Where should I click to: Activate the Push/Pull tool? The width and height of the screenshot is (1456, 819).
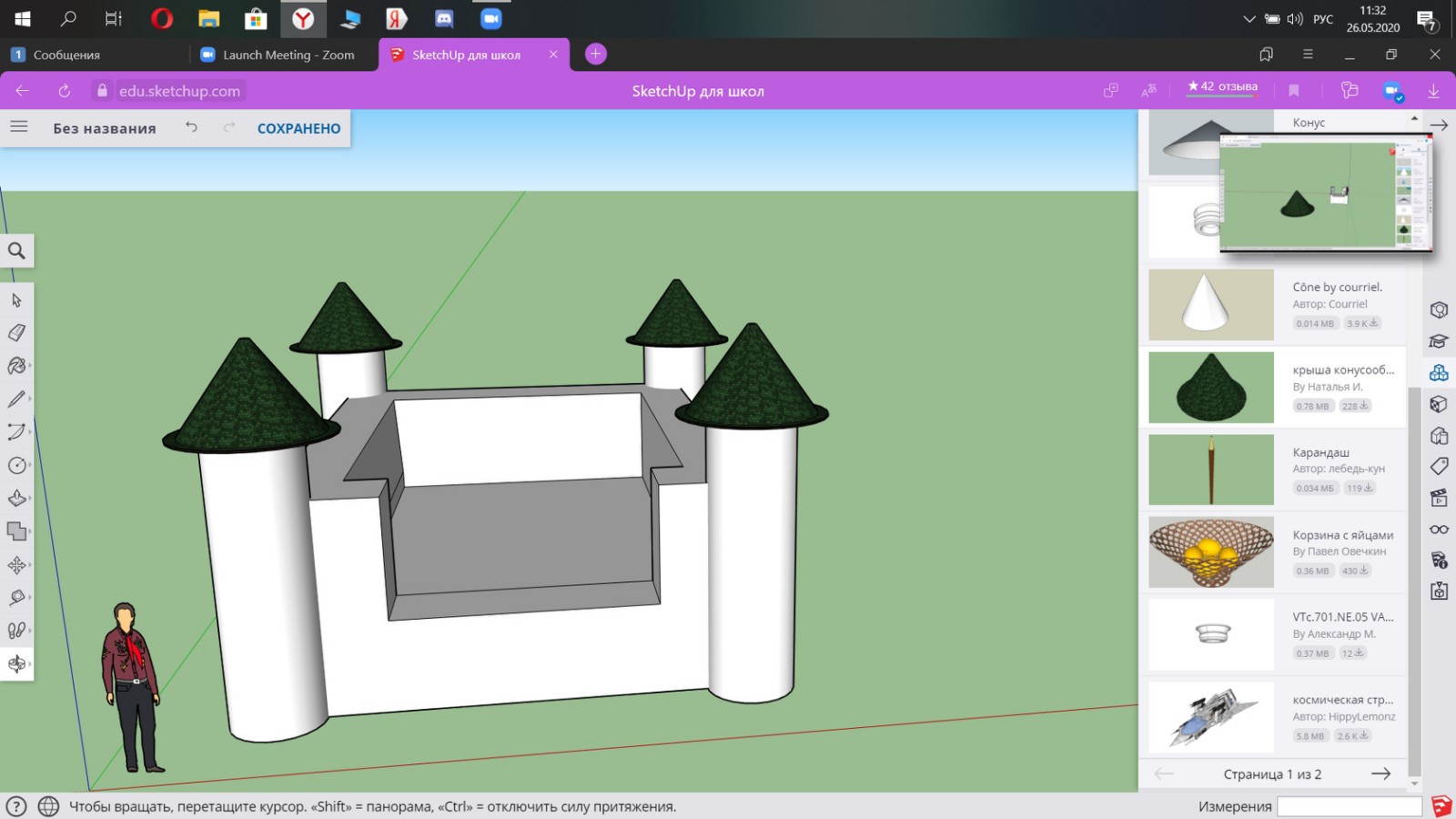point(16,498)
